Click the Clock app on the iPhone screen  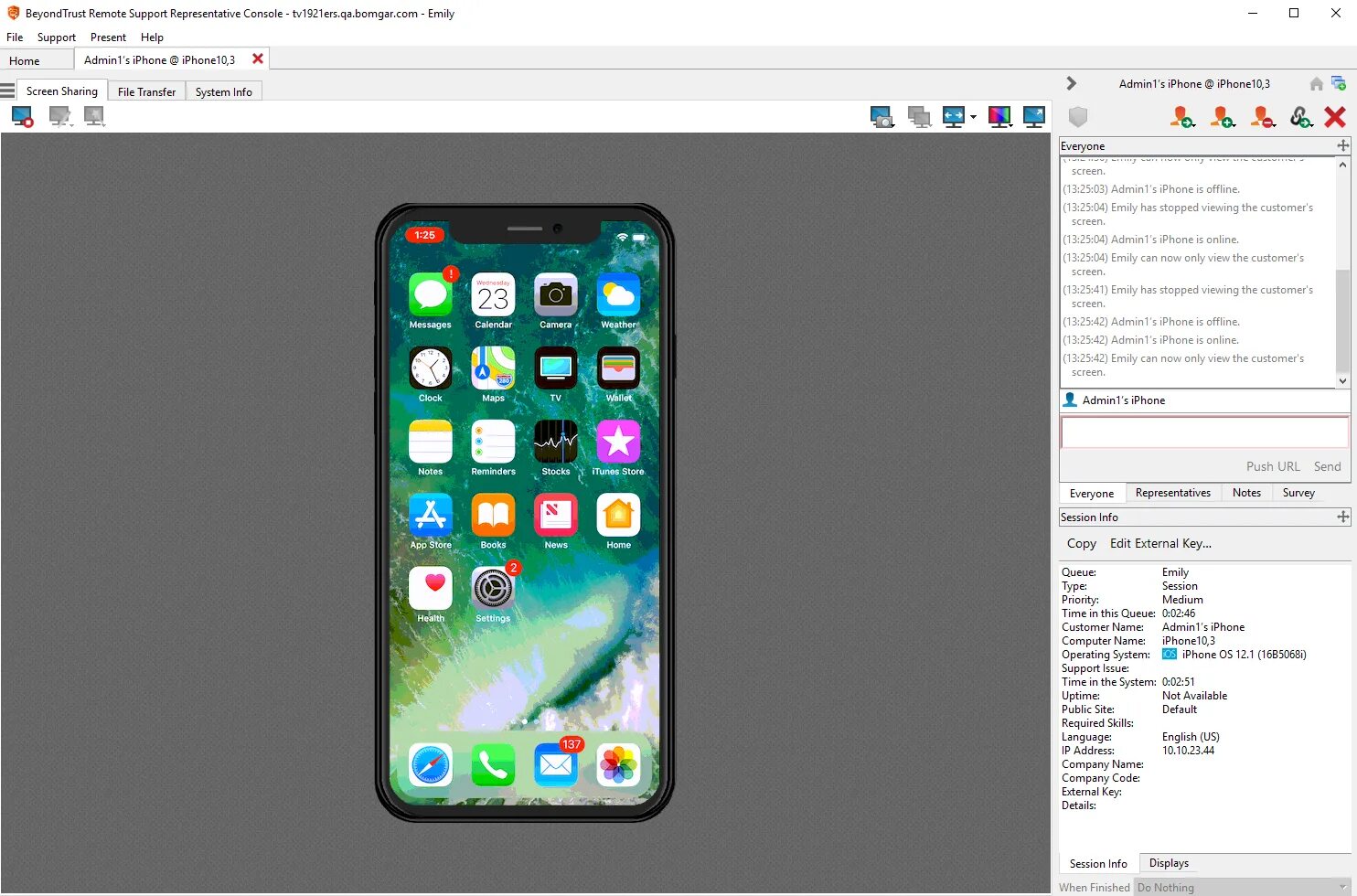[x=431, y=368]
